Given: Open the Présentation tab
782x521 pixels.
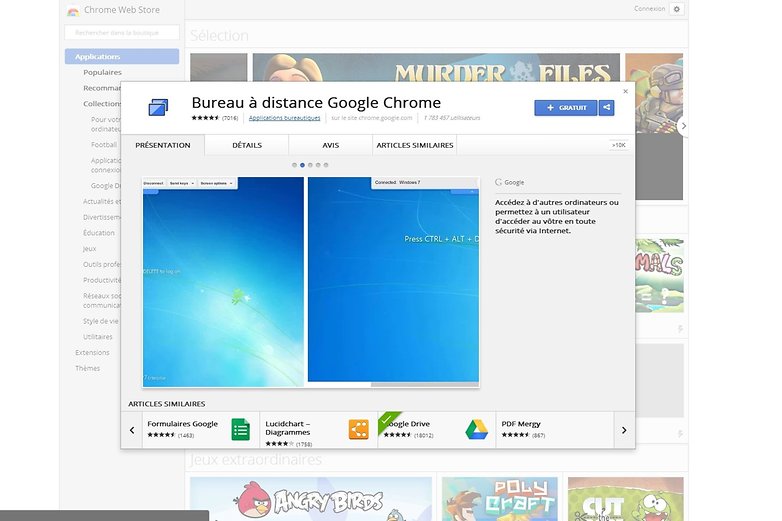Looking at the screenshot, I should coord(163,145).
